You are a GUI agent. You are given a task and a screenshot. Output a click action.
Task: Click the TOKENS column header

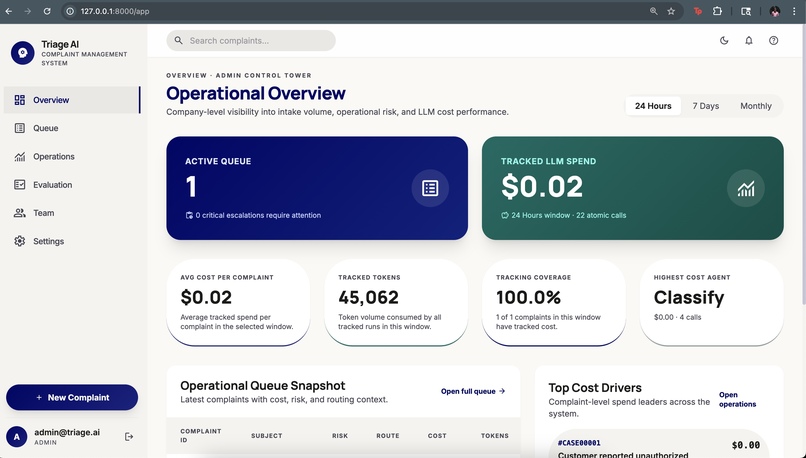click(x=494, y=436)
